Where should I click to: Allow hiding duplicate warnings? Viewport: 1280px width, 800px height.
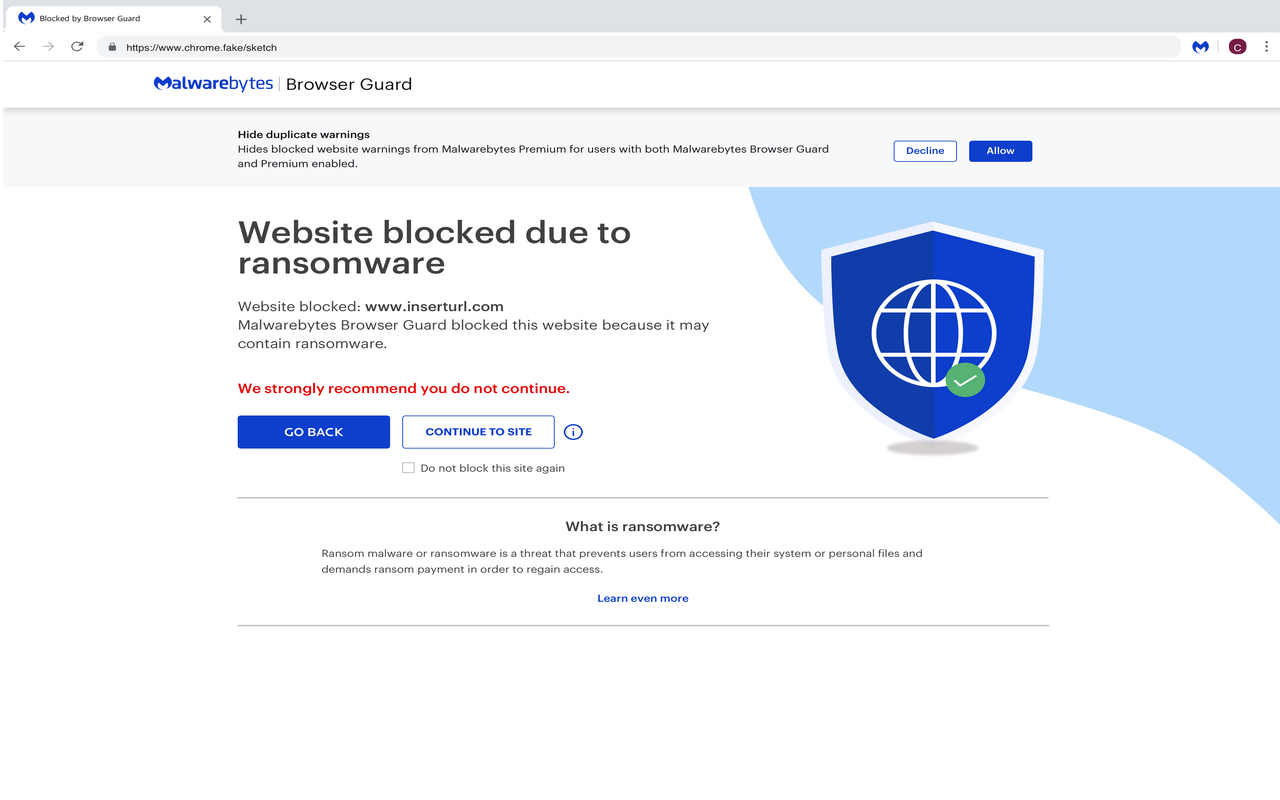[x=1000, y=150]
